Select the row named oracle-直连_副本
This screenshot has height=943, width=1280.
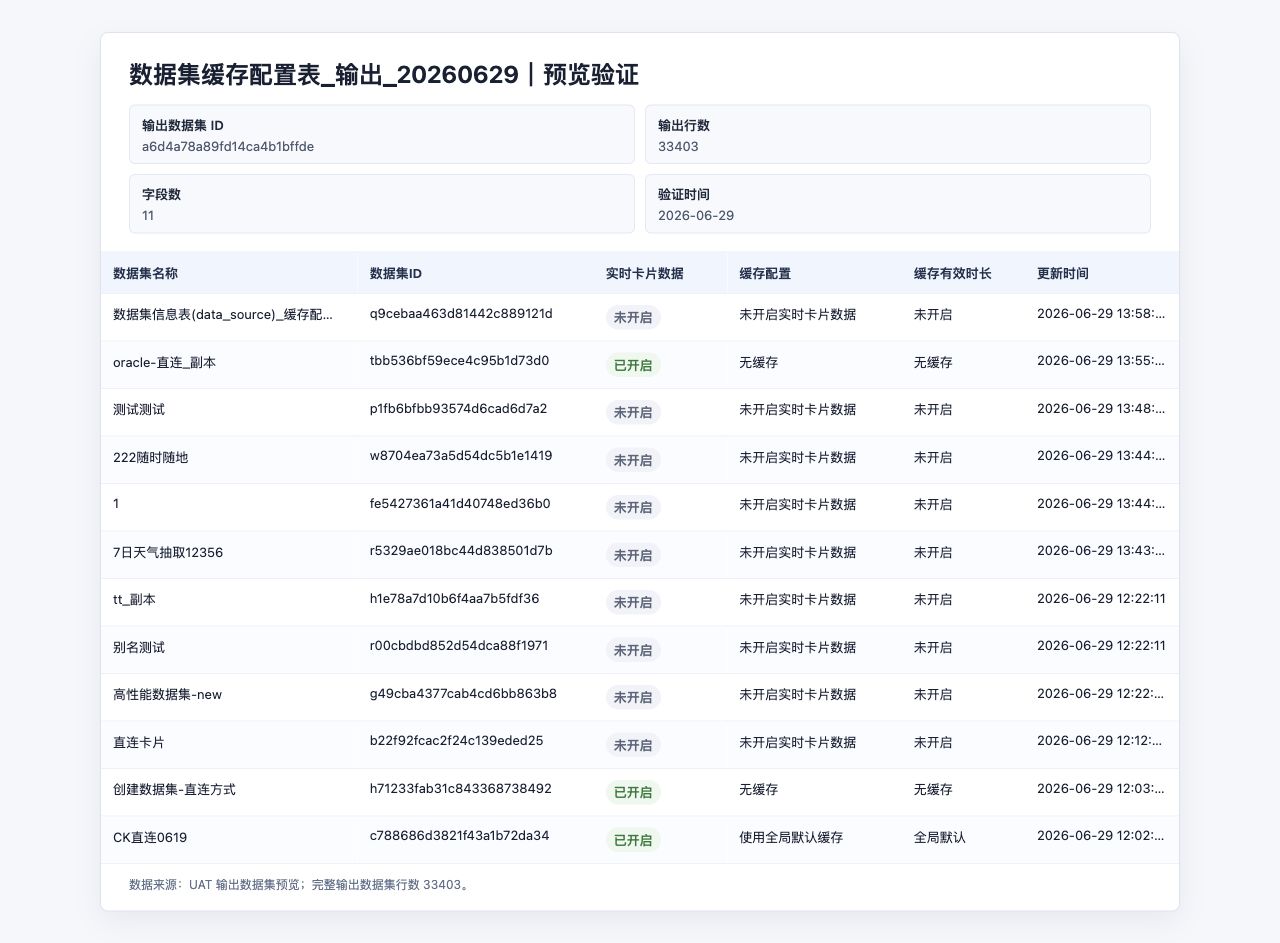tap(640, 364)
